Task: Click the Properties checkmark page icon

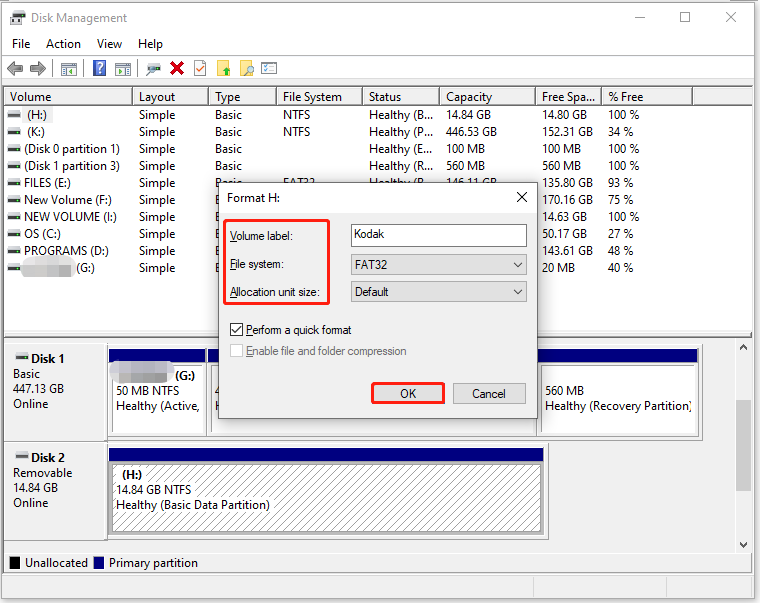Action: click(200, 68)
